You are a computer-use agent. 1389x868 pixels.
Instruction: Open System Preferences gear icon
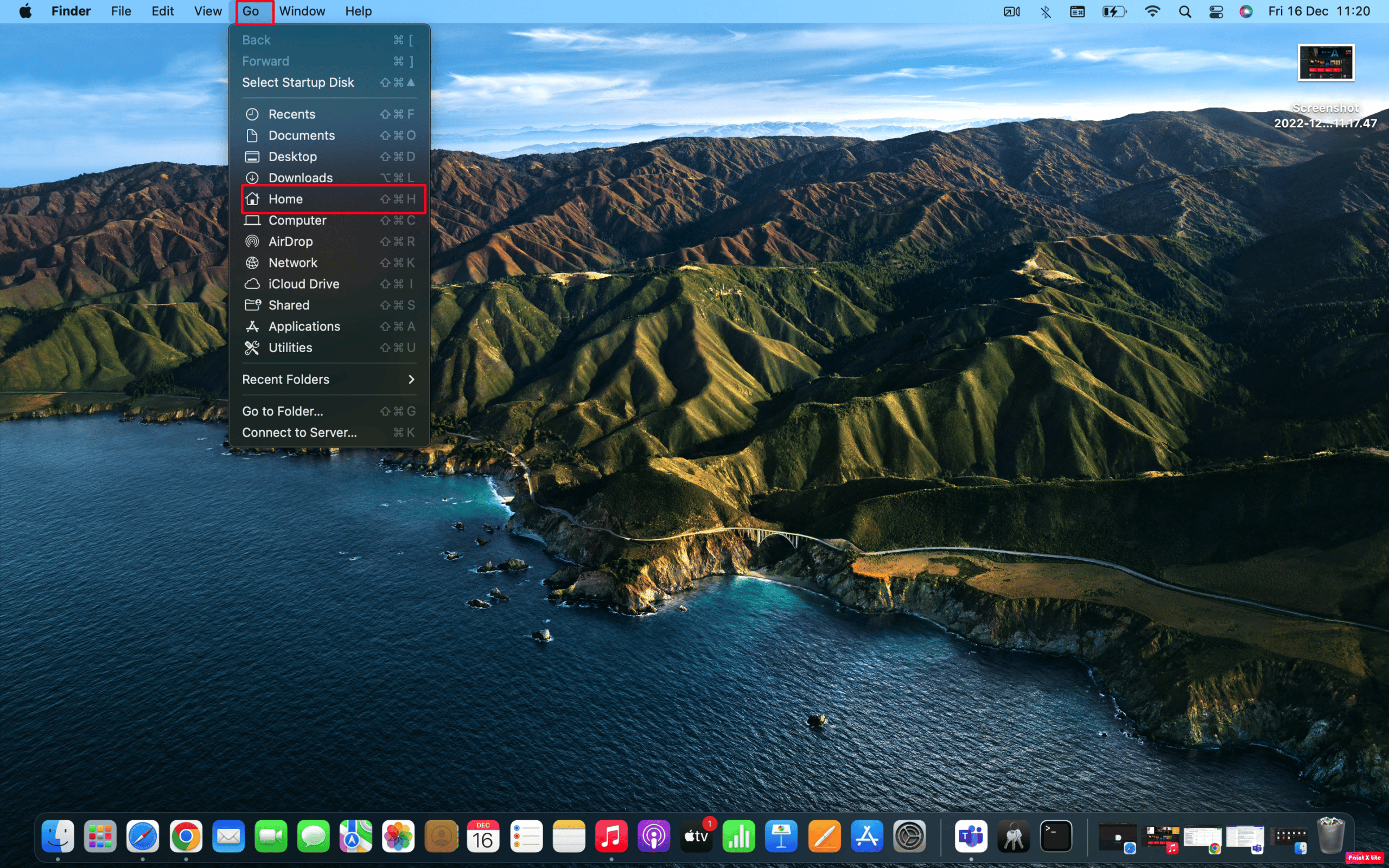pos(909,837)
